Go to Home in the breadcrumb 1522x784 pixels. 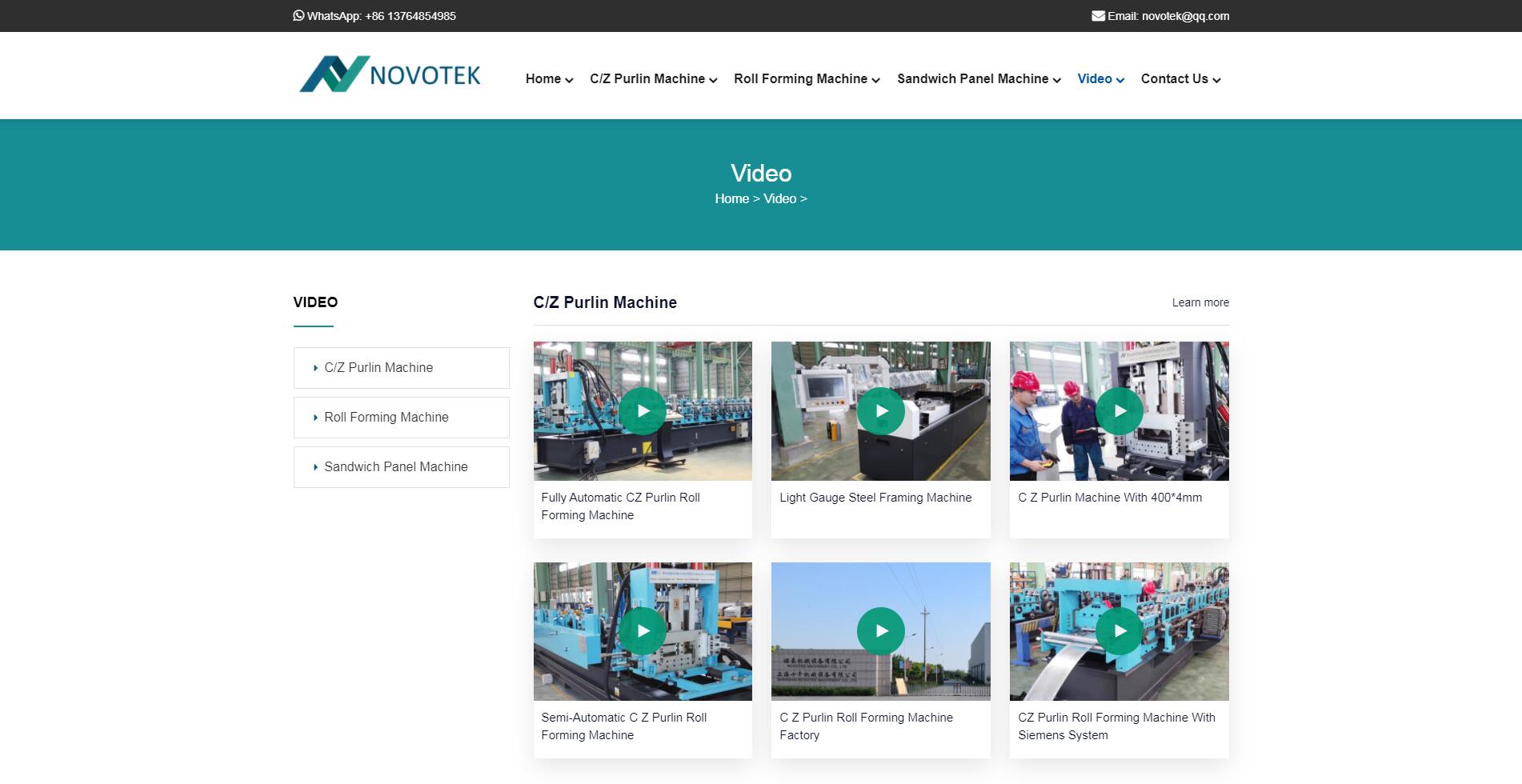click(731, 198)
